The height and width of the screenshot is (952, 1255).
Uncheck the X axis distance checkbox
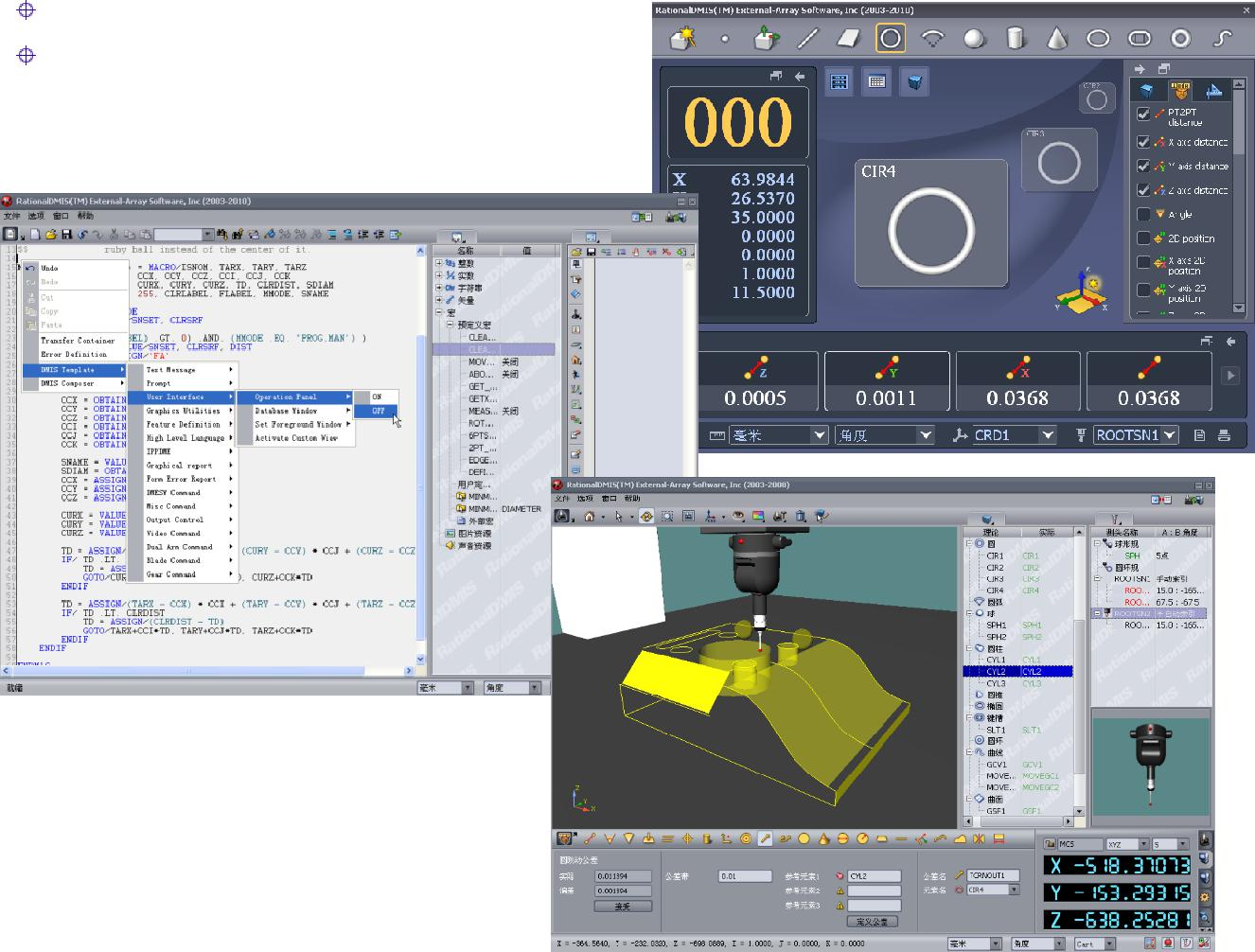(1143, 142)
